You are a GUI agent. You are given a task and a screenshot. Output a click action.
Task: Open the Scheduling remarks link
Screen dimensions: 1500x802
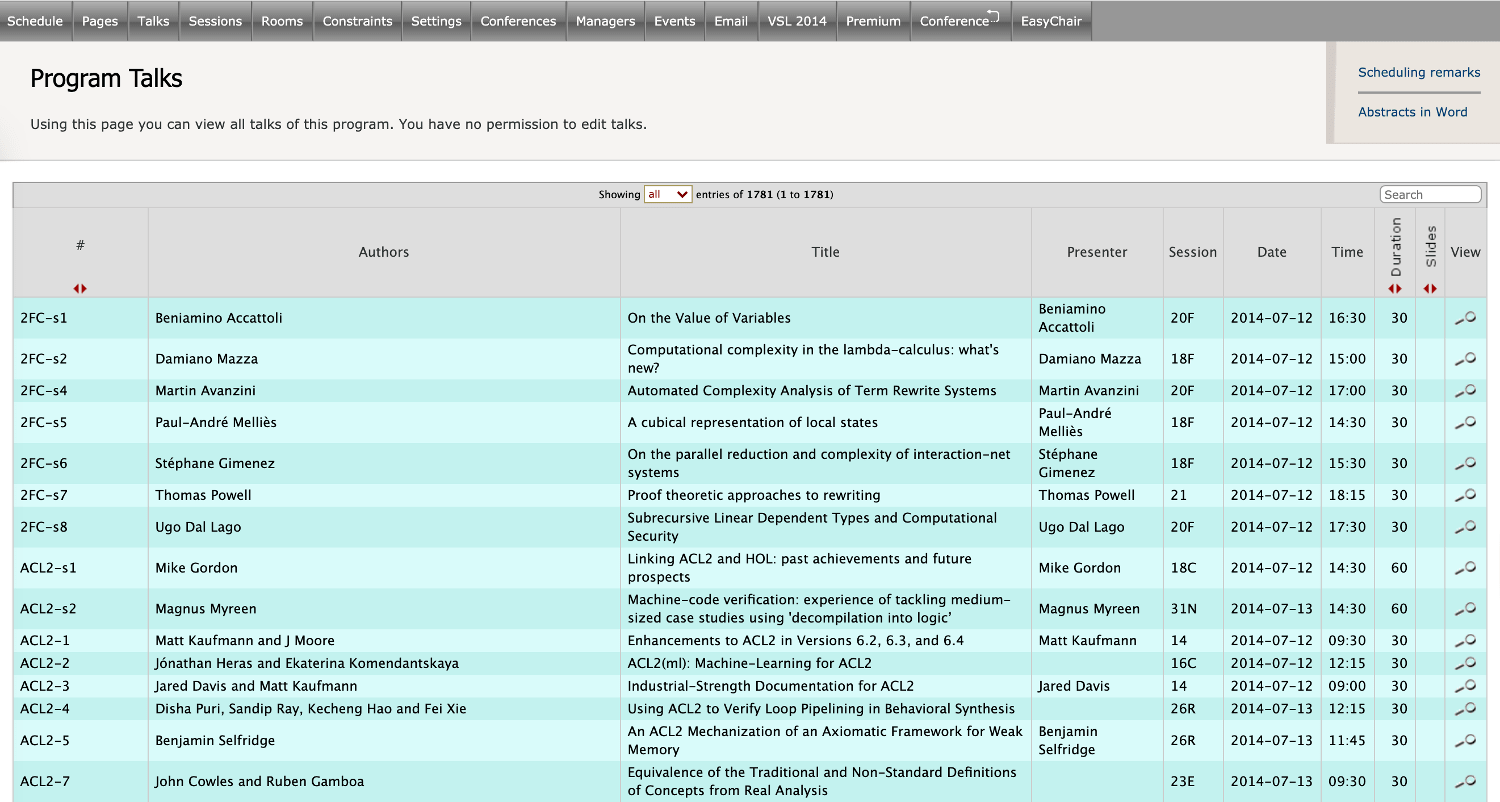tap(1419, 72)
